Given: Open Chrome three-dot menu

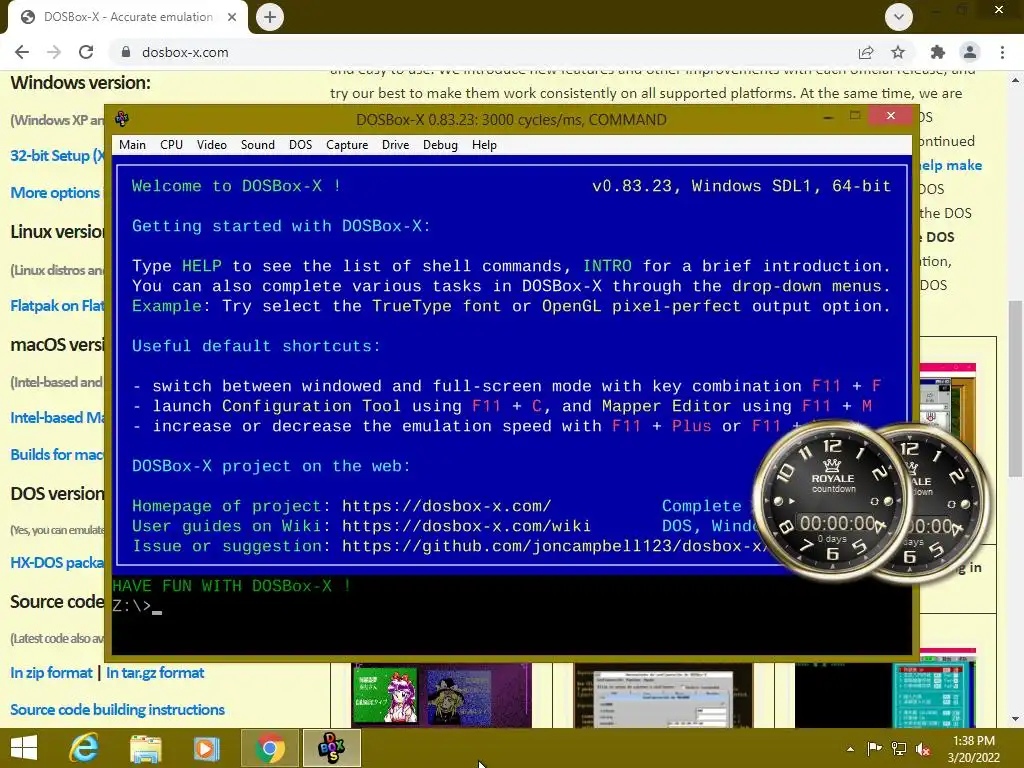Looking at the screenshot, I should (1002, 52).
